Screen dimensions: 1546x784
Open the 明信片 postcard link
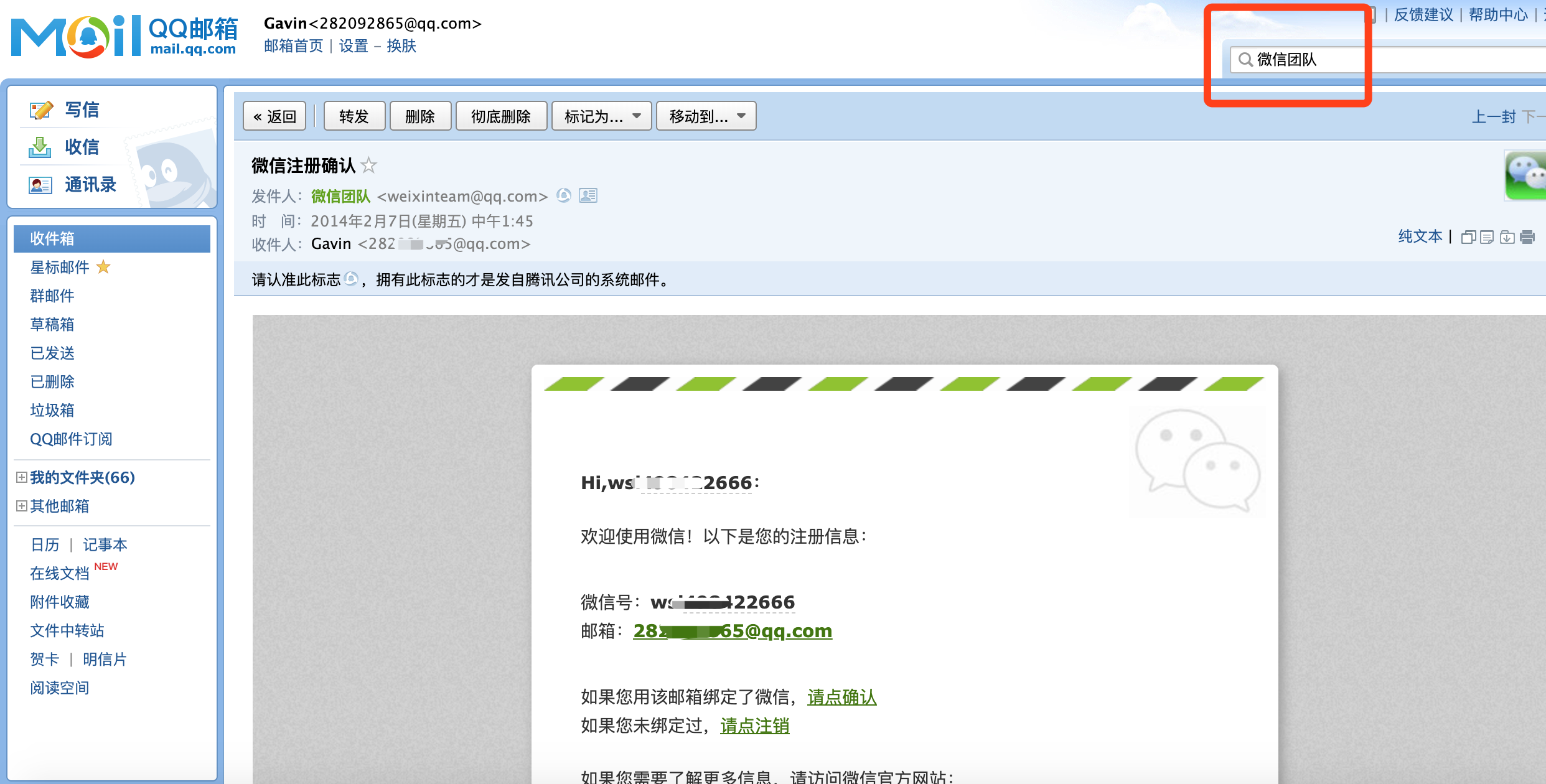pyautogui.click(x=105, y=660)
